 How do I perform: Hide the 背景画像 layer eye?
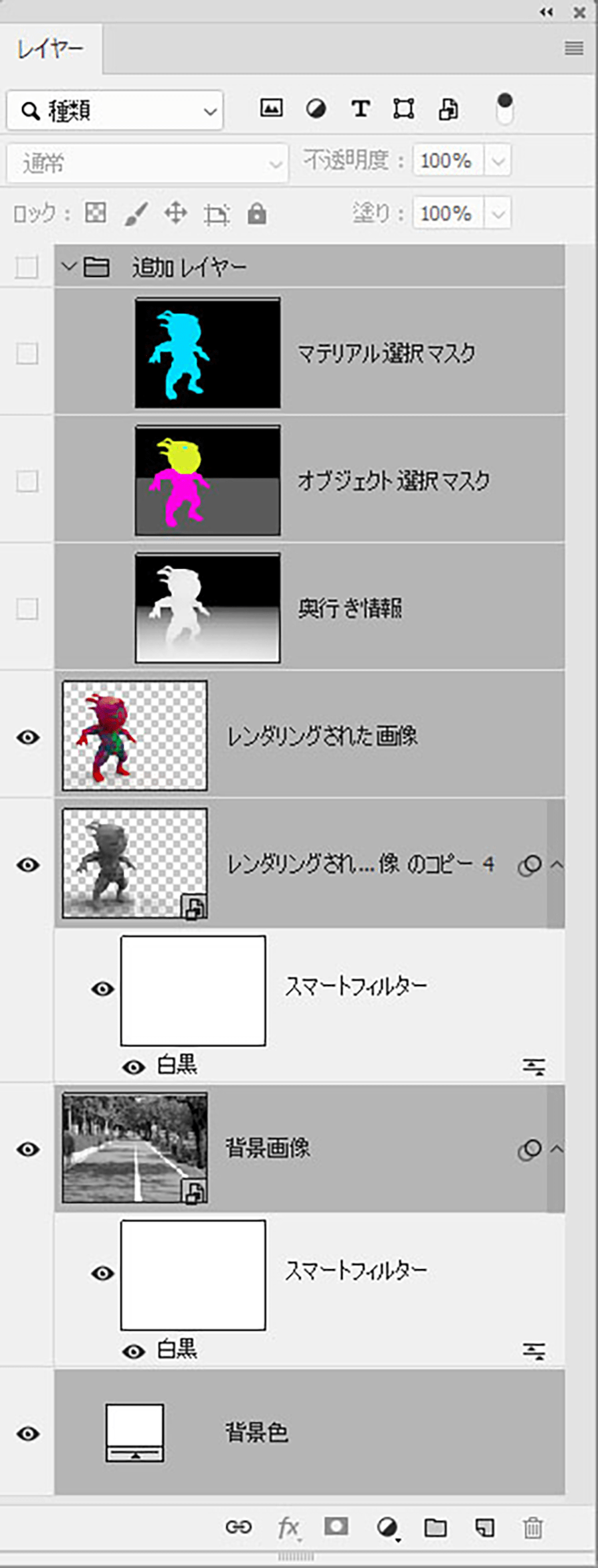click(x=27, y=1149)
